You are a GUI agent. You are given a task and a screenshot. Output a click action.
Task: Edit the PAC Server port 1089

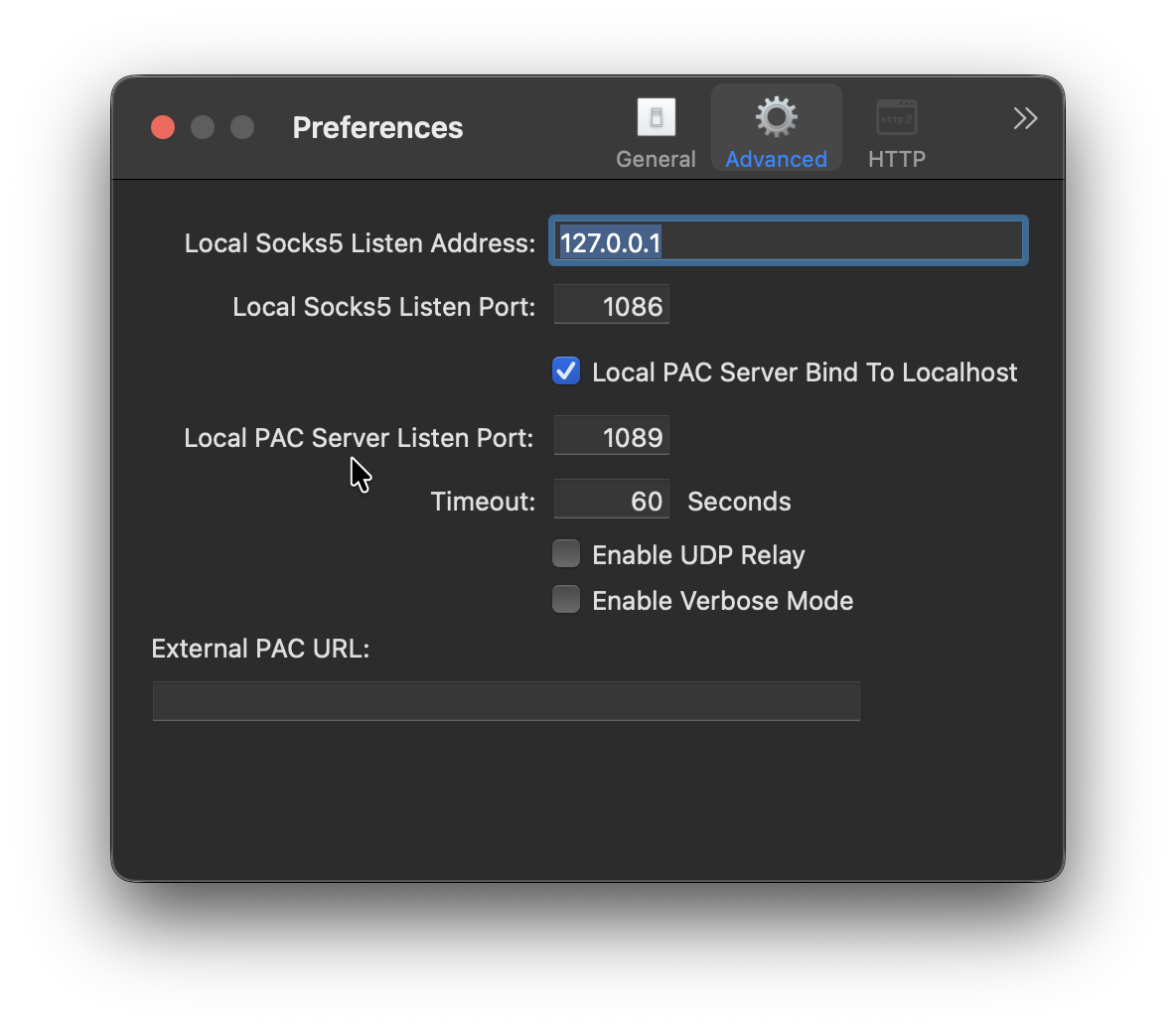pos(611,436)
